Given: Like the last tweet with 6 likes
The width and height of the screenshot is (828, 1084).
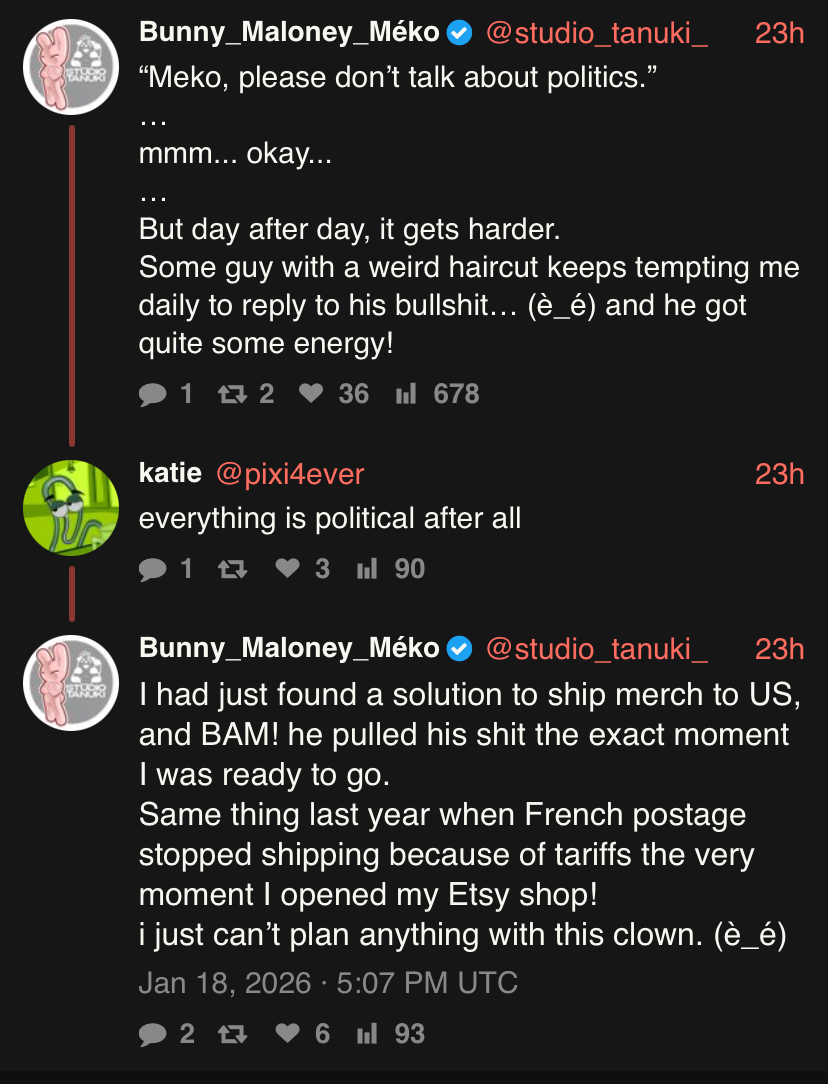Looking at the screenshot, I should [287, 1033].
